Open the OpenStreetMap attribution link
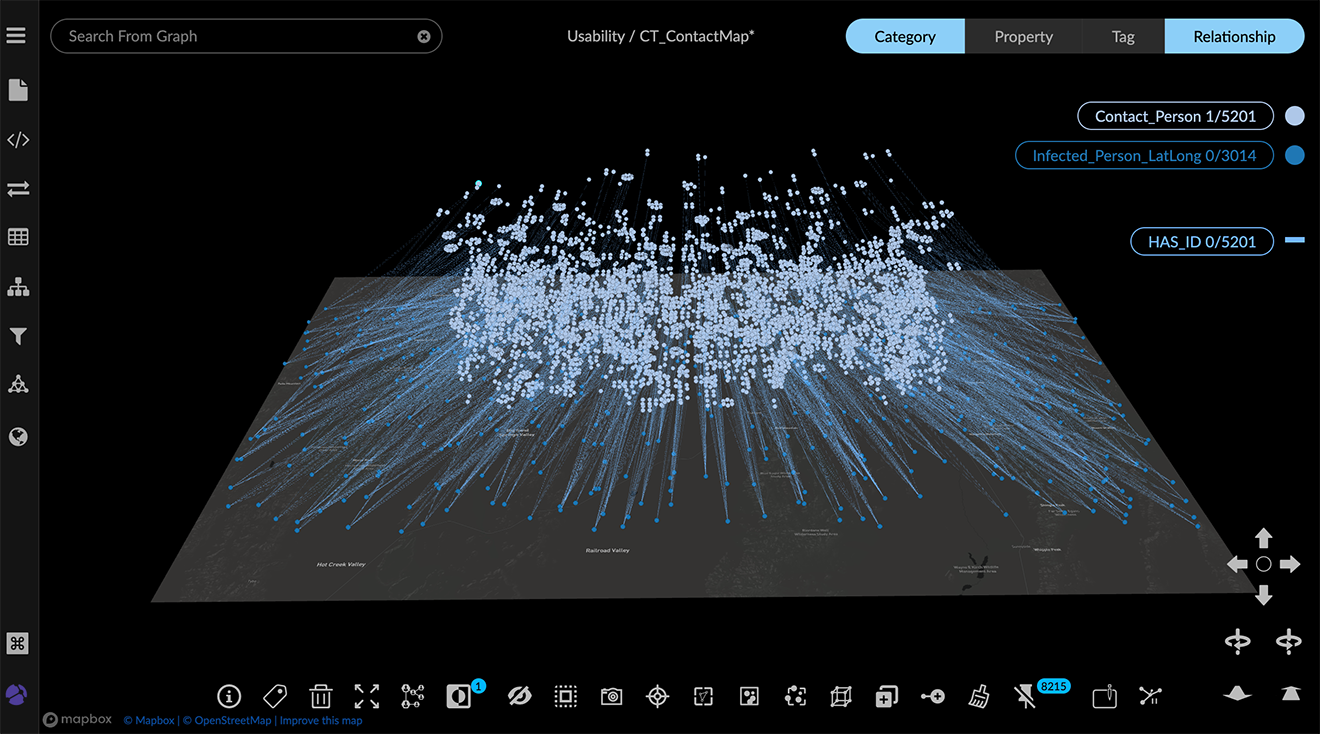The image size is (1320, 734). [227, 720]
